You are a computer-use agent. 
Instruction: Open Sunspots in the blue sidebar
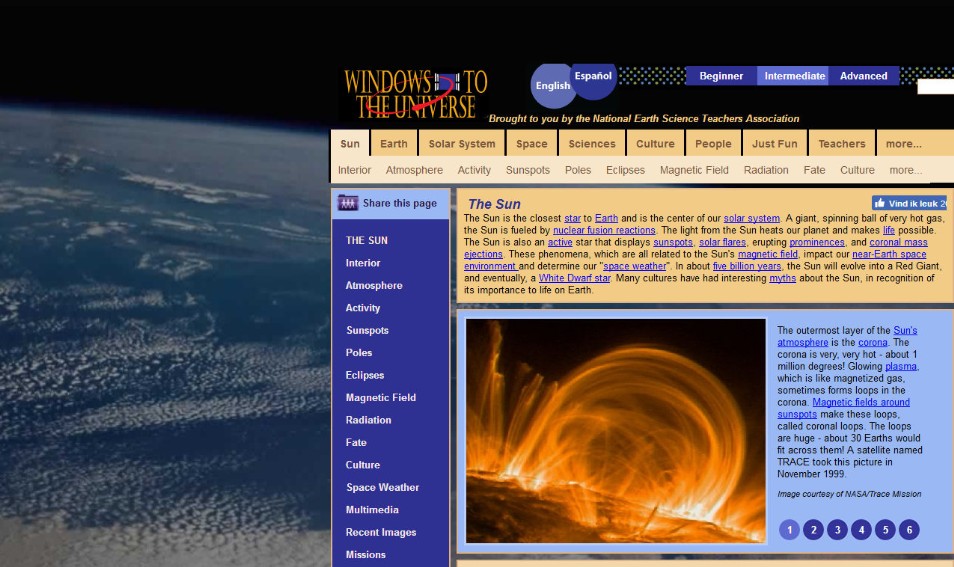367,330
